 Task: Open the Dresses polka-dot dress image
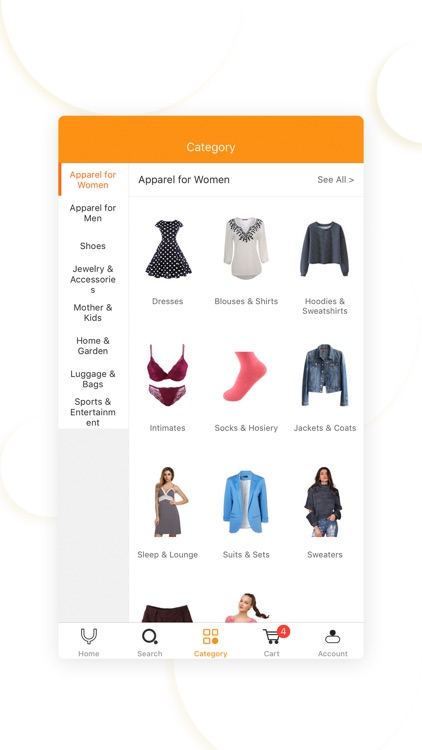168,249
